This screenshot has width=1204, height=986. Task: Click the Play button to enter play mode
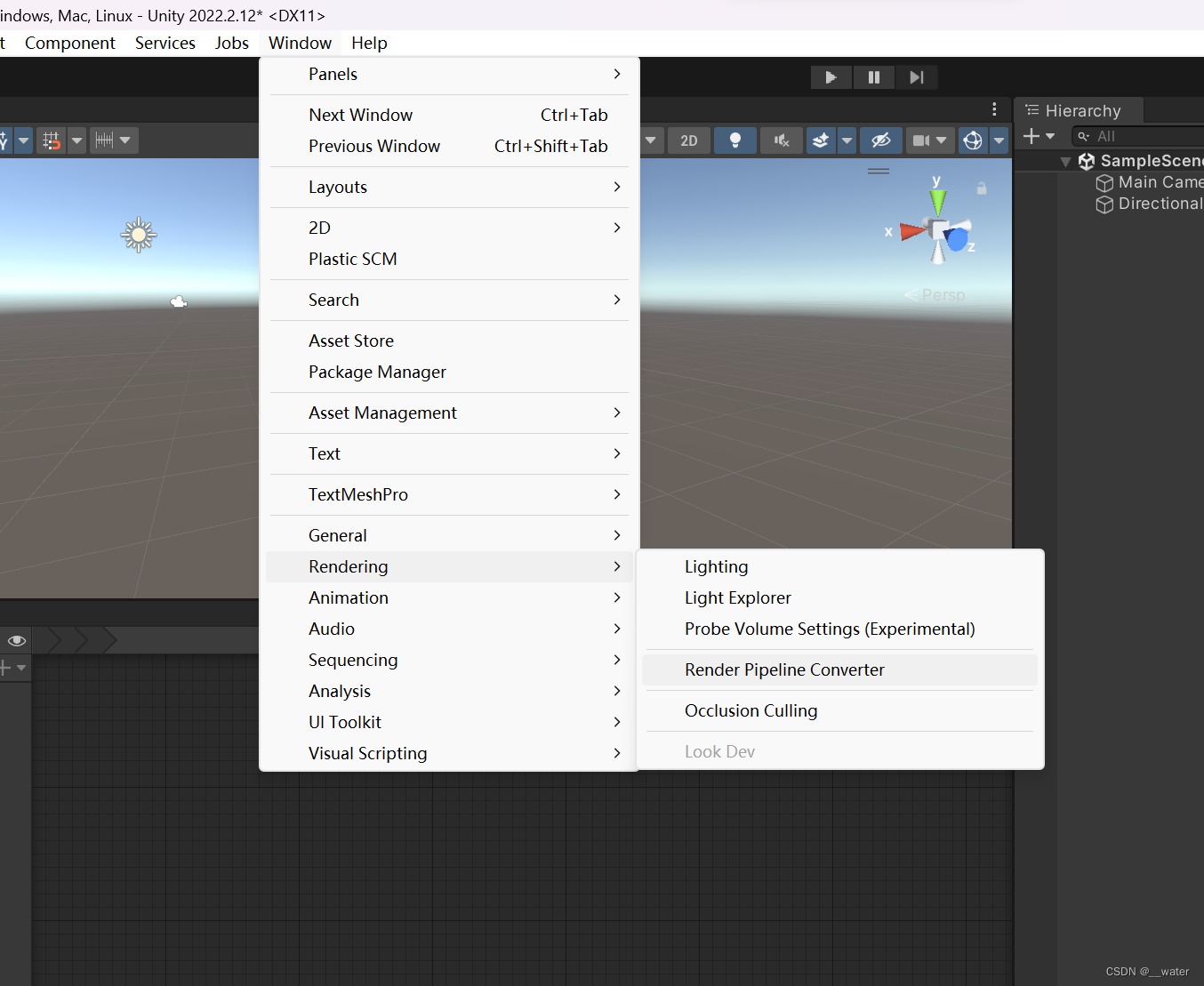pos(831,77)
